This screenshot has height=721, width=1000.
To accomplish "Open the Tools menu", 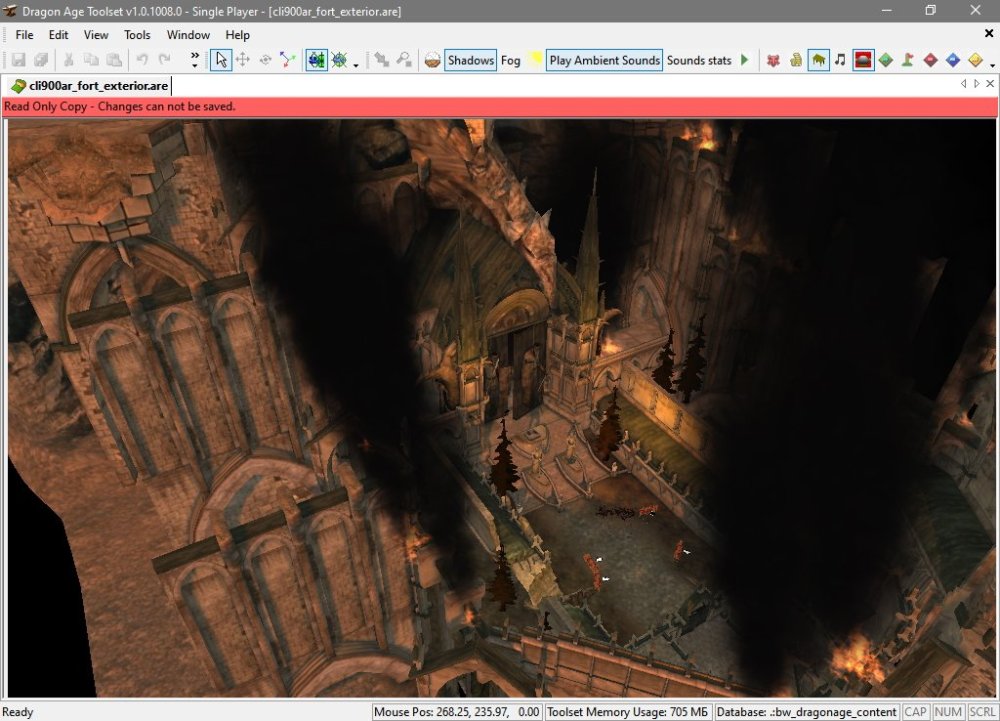I will point(137,35).
